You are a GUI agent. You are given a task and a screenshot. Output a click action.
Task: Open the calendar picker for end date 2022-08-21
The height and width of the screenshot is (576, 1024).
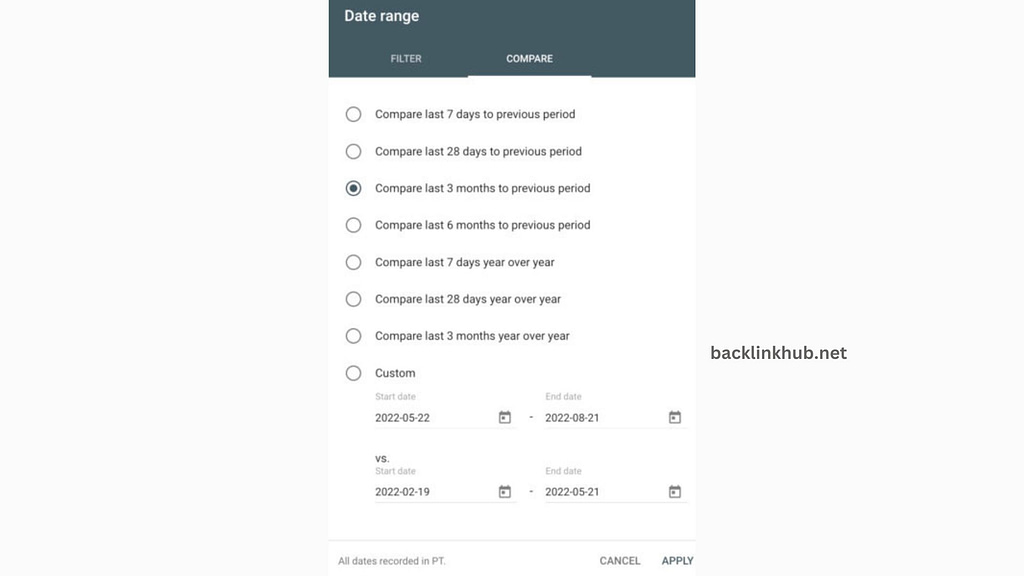pos(675,417)
